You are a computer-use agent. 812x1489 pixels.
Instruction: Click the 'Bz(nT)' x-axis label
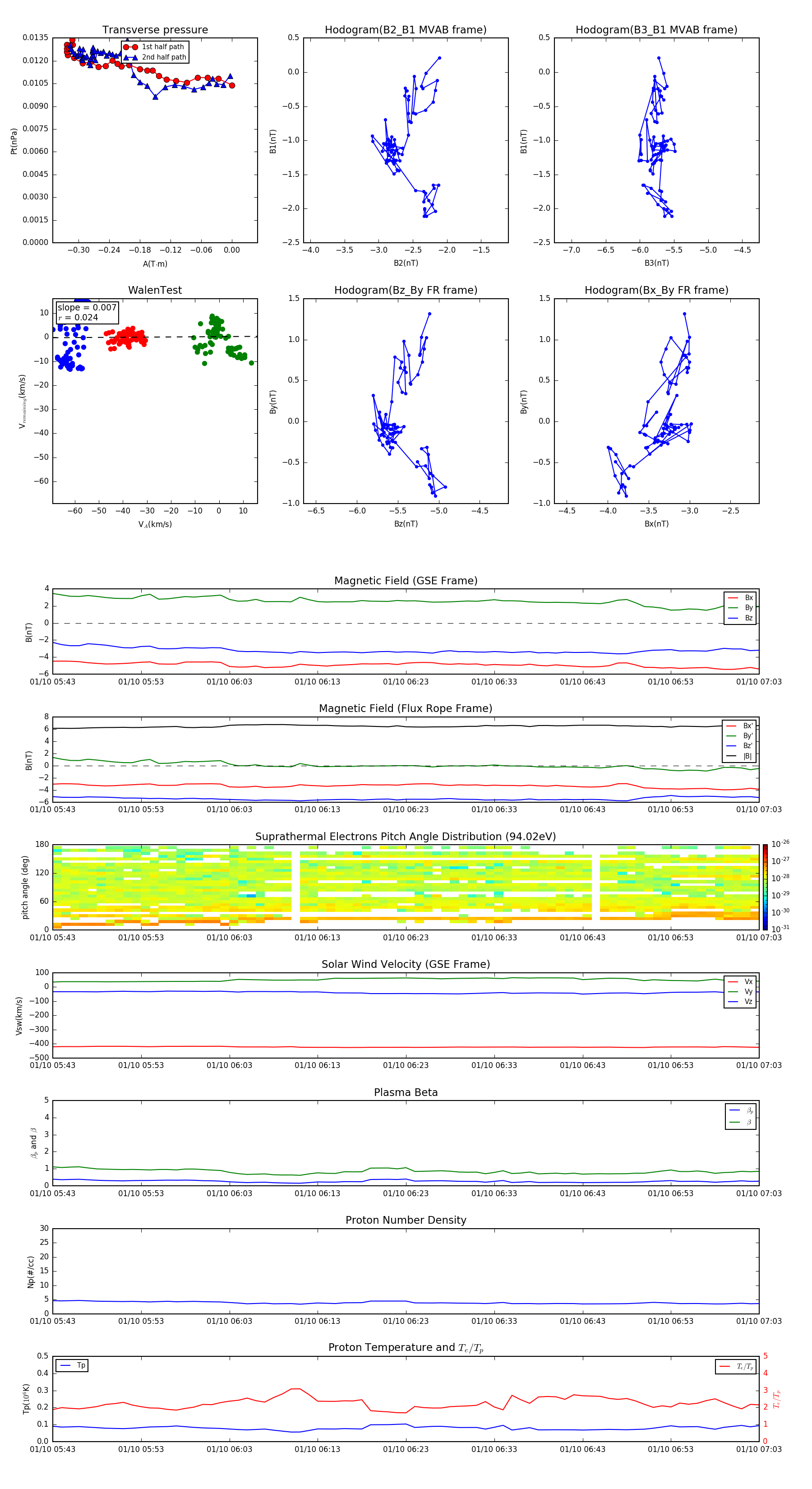[406, 524]
